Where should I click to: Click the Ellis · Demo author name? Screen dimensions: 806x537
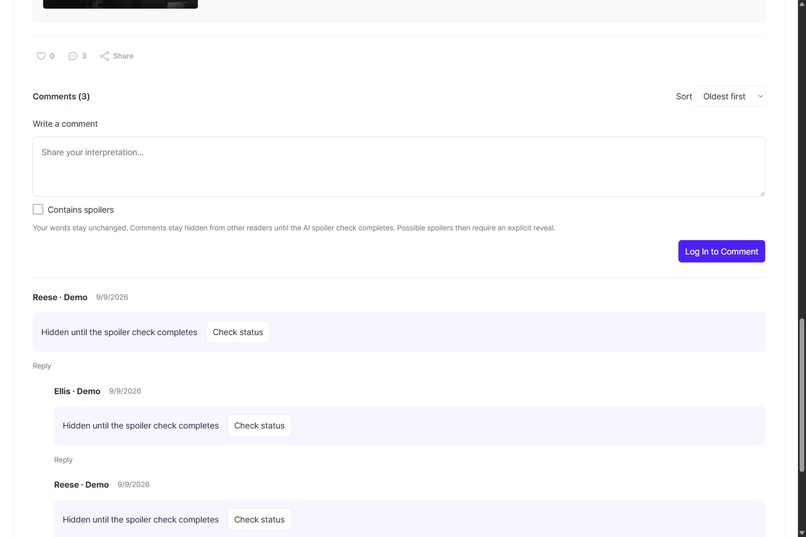click(77, 391)
